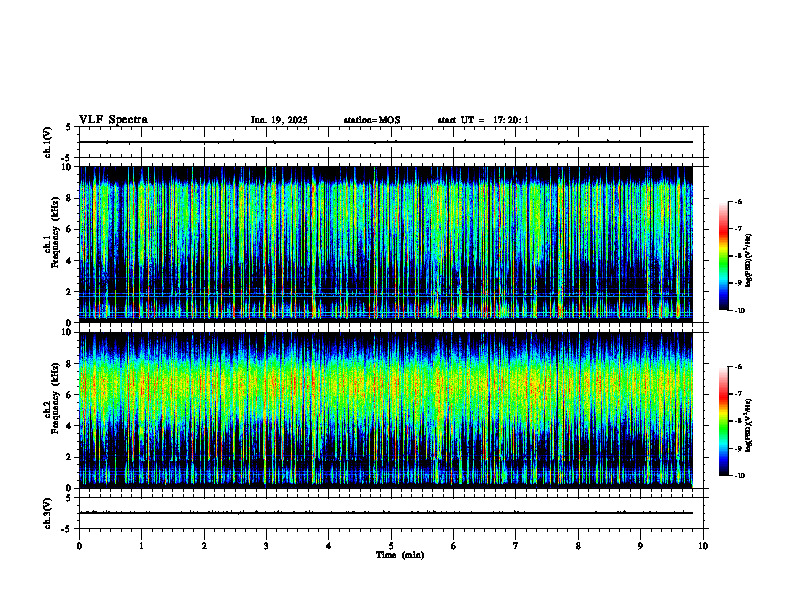Screen dimensions: 792x612
Task: Click inside the ch.2 spectrogram panel
Action: point(386,410)
